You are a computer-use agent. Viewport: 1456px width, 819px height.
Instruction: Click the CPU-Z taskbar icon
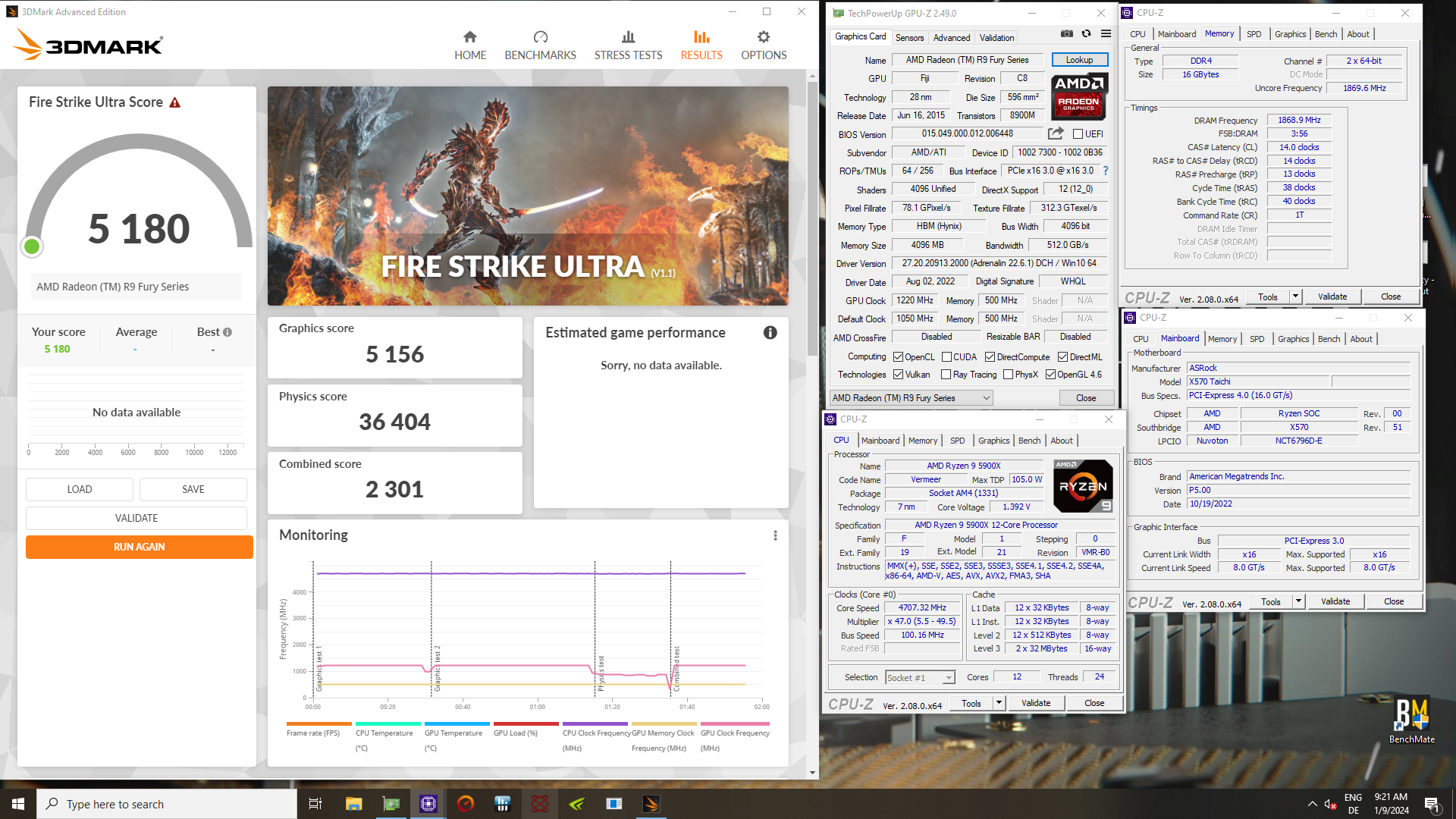pyautogui.click(x=428, y=804)
